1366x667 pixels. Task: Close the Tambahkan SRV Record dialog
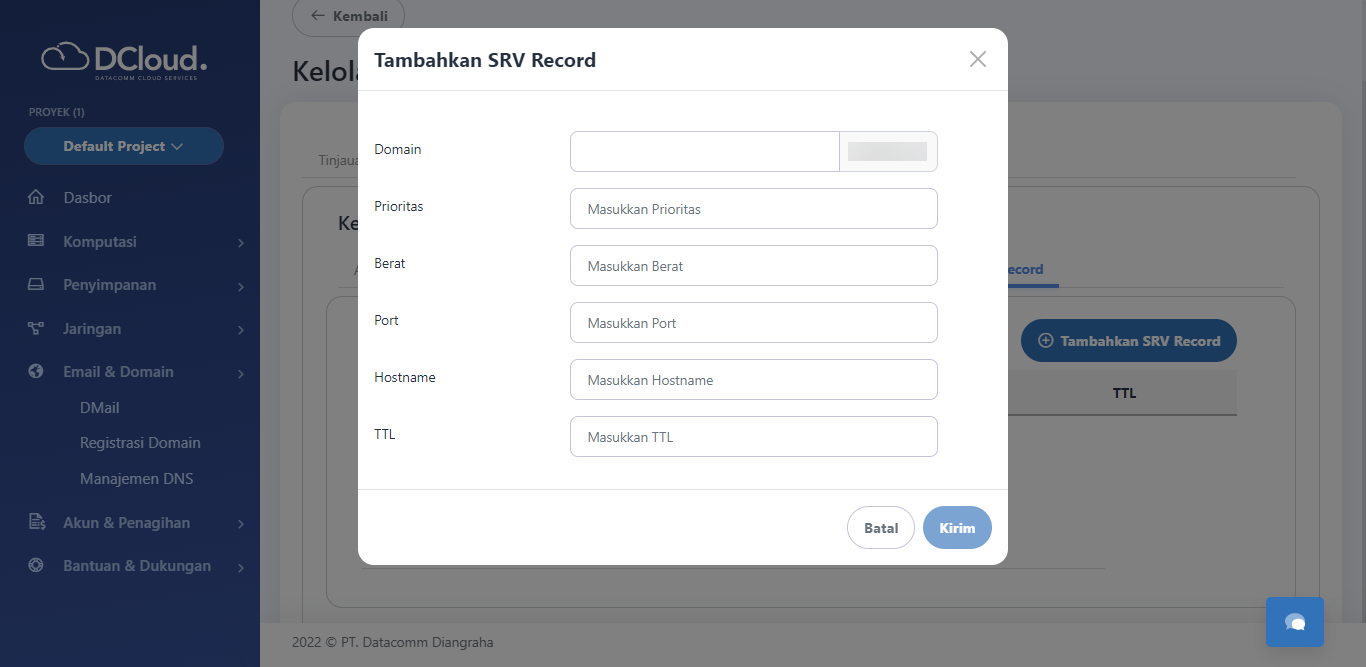(977, 59)
